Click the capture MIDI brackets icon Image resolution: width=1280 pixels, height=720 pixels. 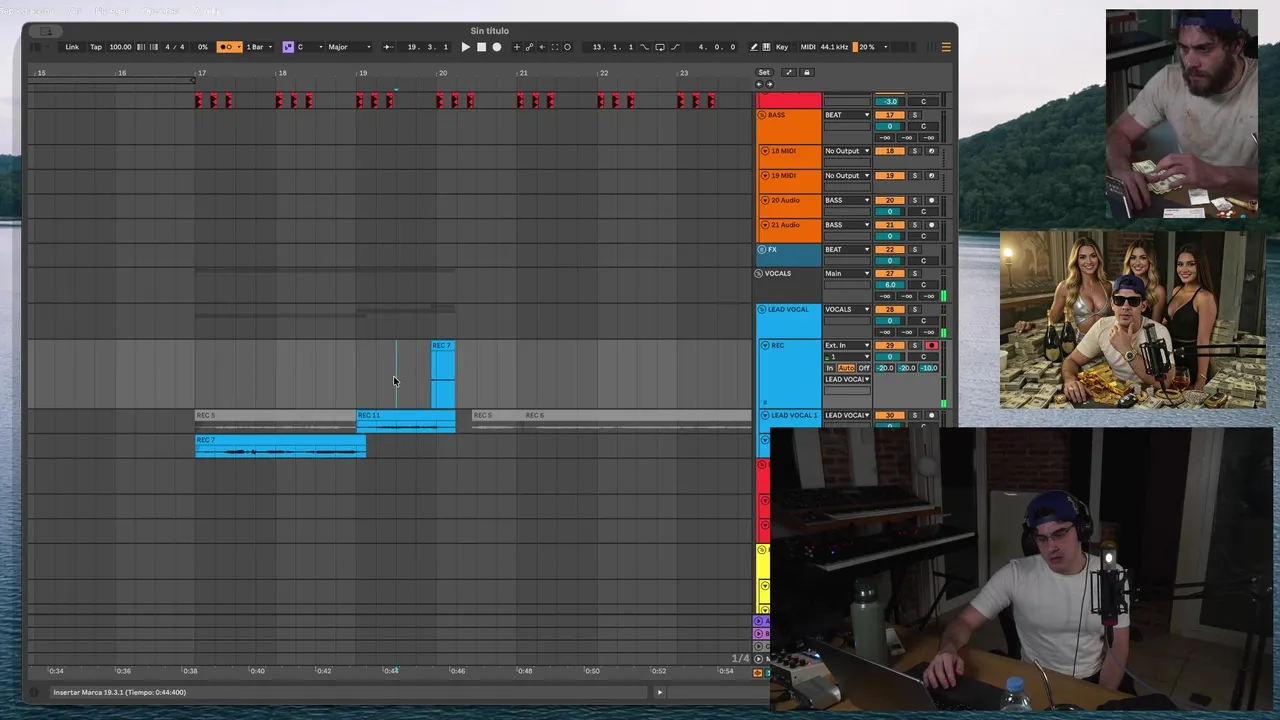click(x=554, y=47)
